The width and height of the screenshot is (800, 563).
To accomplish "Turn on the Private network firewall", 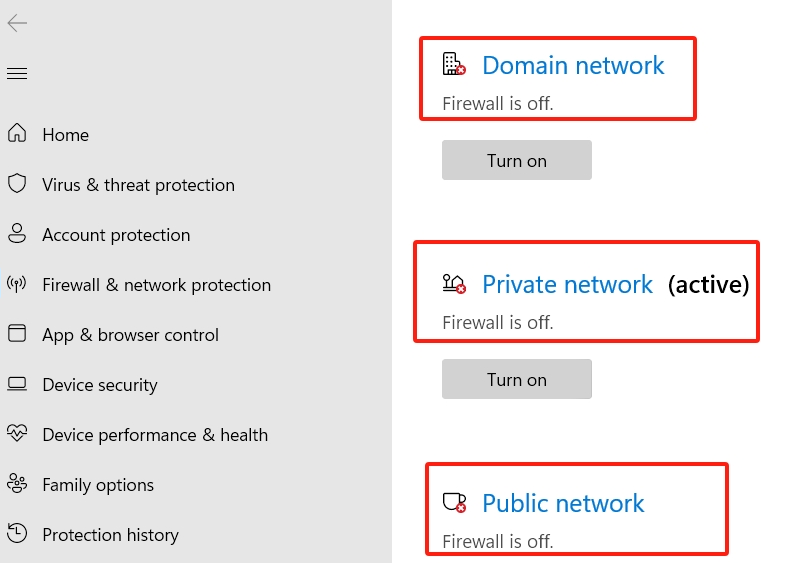I will click(517, 379).
